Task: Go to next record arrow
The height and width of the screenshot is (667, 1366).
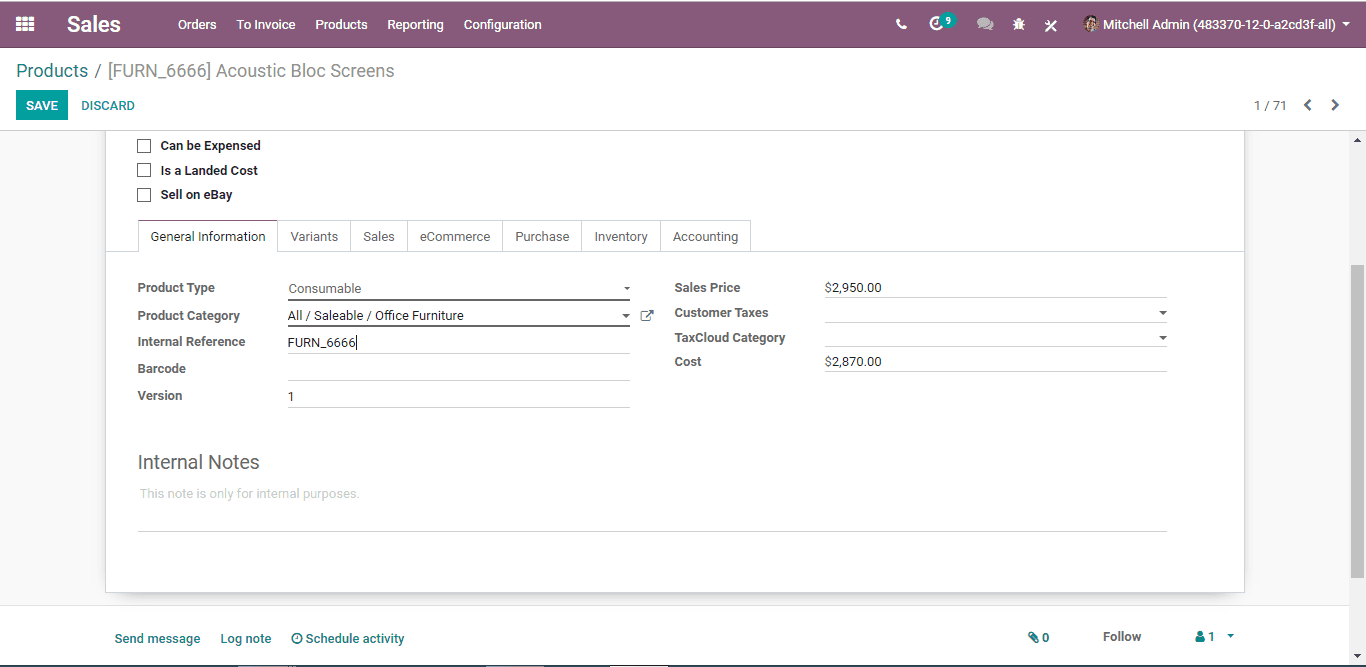Action: point(1335,105)
